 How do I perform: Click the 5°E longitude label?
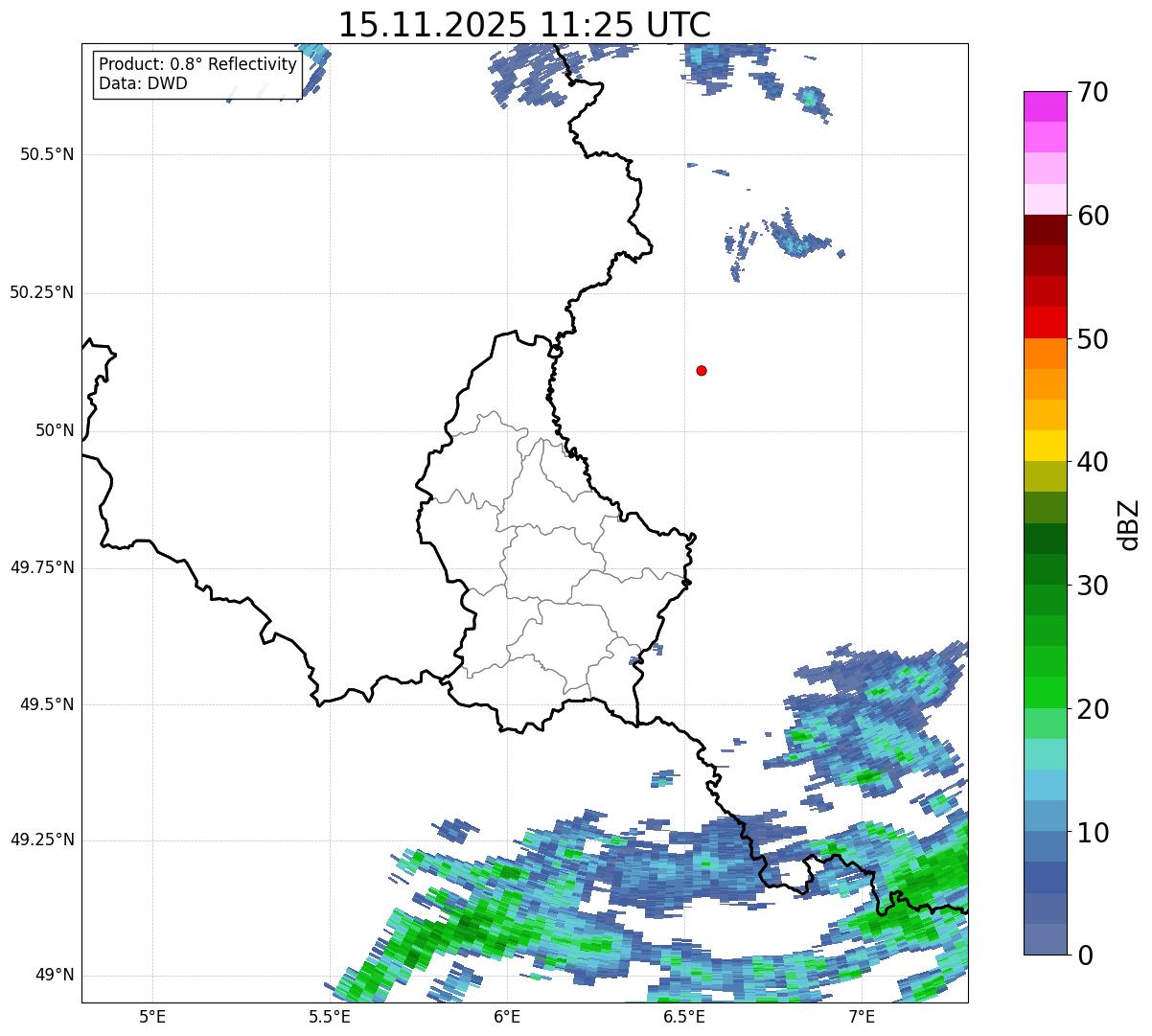point(152,1017)
